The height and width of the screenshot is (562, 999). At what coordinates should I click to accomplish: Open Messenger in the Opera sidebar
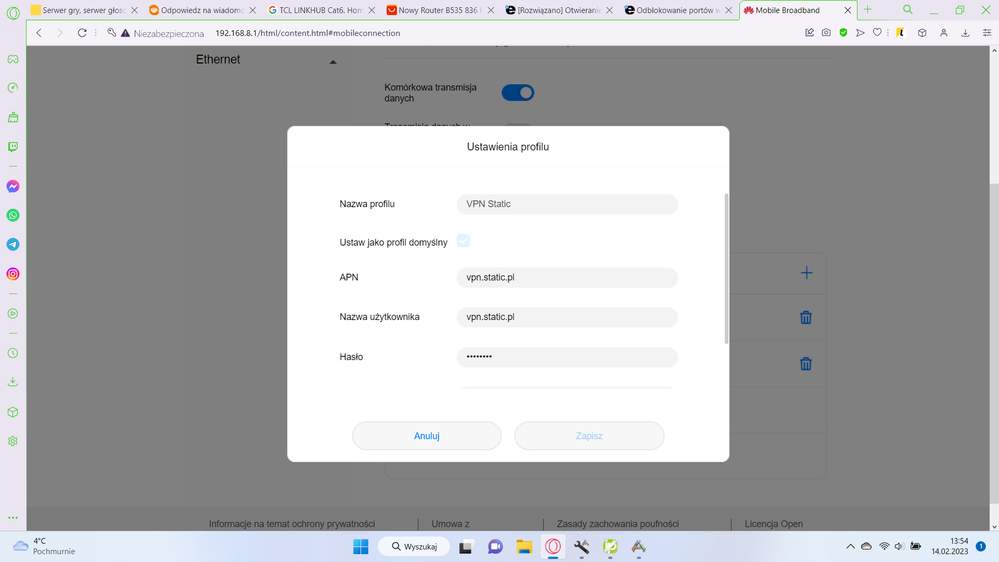13,186
